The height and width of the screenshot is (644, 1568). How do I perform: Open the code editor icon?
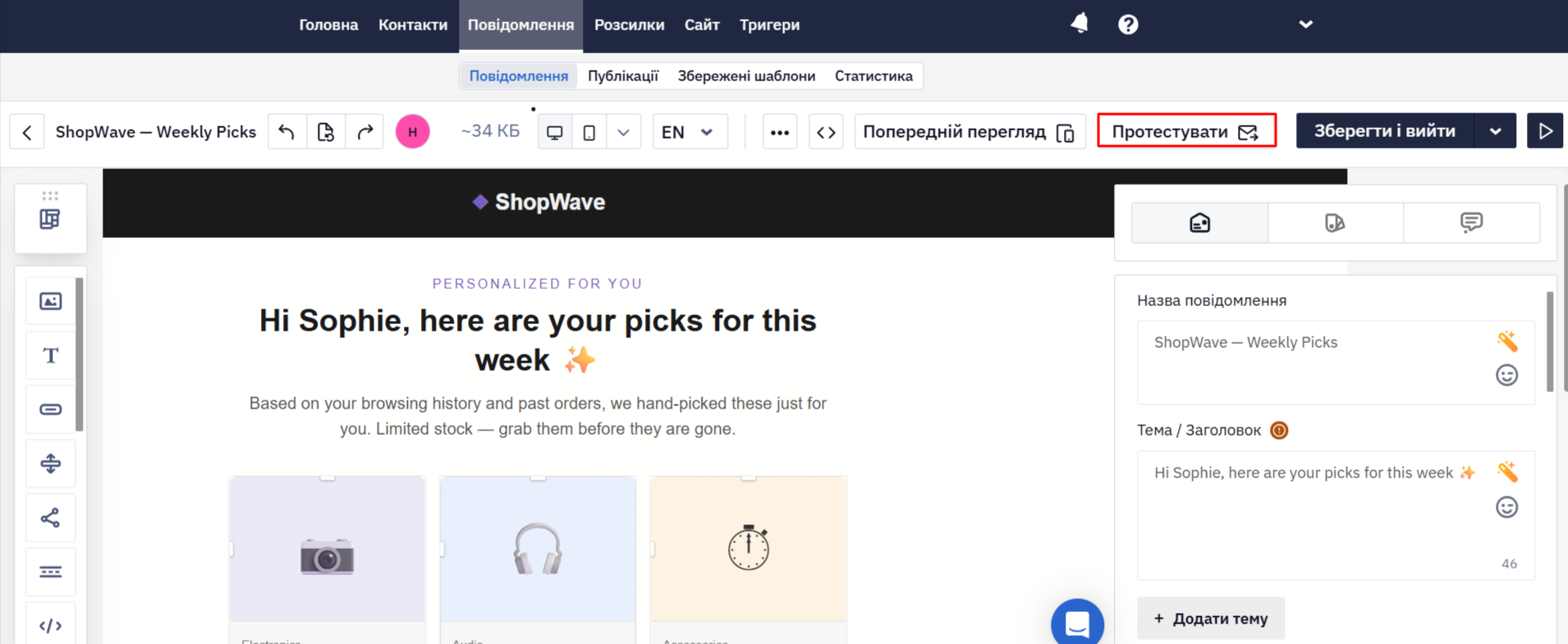(x=827, y=131)
